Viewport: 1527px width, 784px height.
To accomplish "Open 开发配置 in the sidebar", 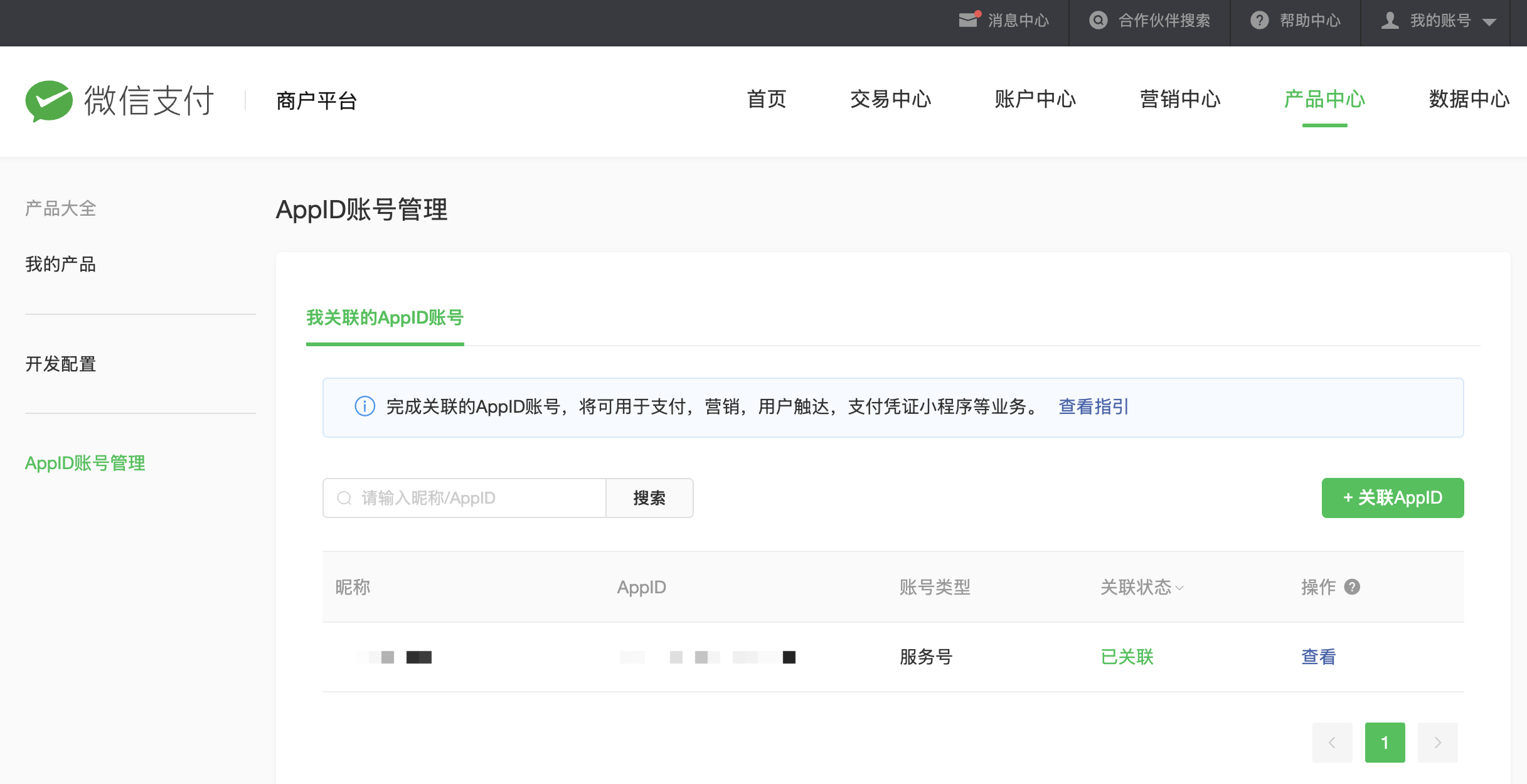I will point(61,364).
